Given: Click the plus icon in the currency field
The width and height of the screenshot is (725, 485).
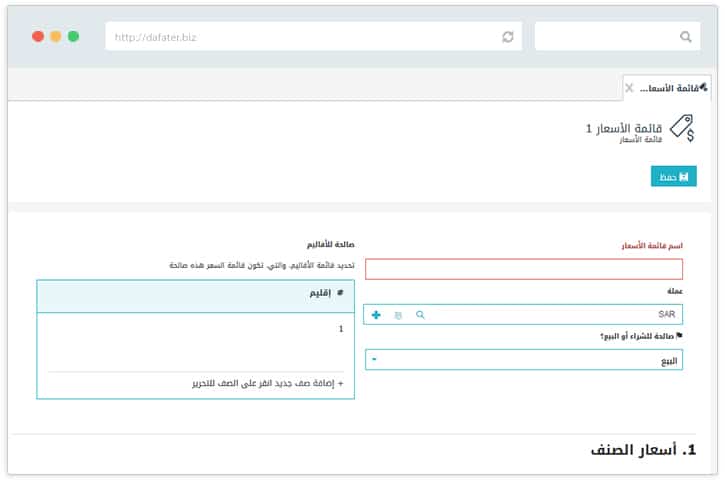Looking at the screenshot, I should click(376, 315).
